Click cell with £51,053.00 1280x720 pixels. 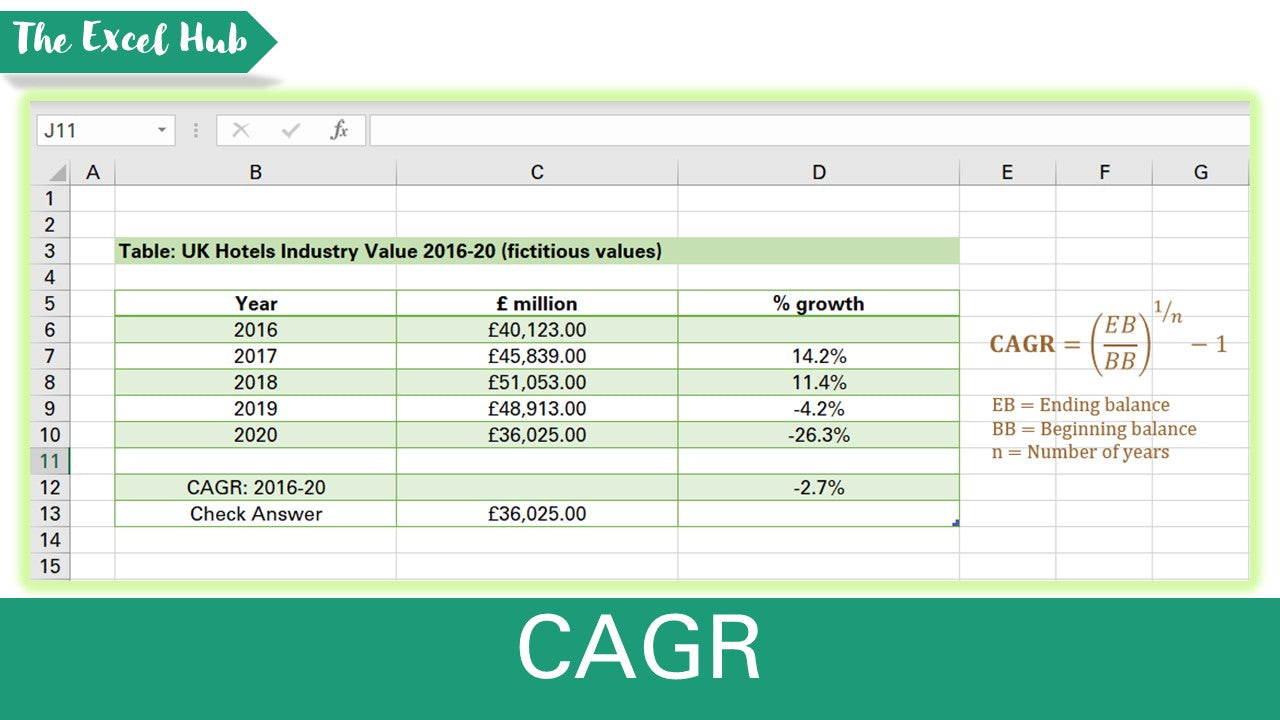coord(537,382)
